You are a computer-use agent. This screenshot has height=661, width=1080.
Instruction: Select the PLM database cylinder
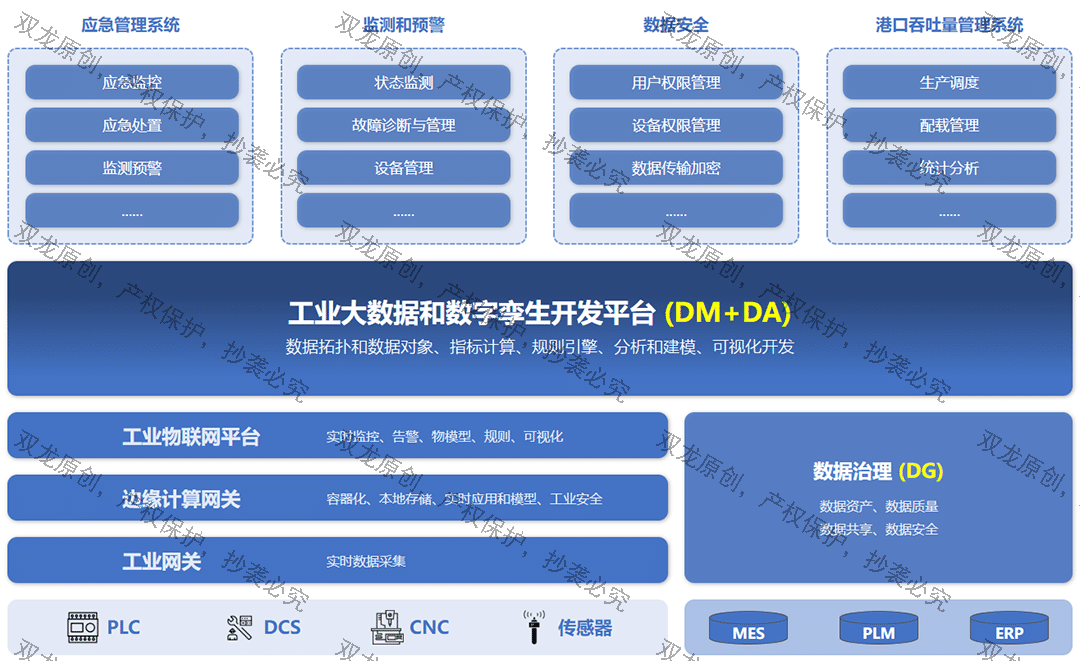point(878,629)
